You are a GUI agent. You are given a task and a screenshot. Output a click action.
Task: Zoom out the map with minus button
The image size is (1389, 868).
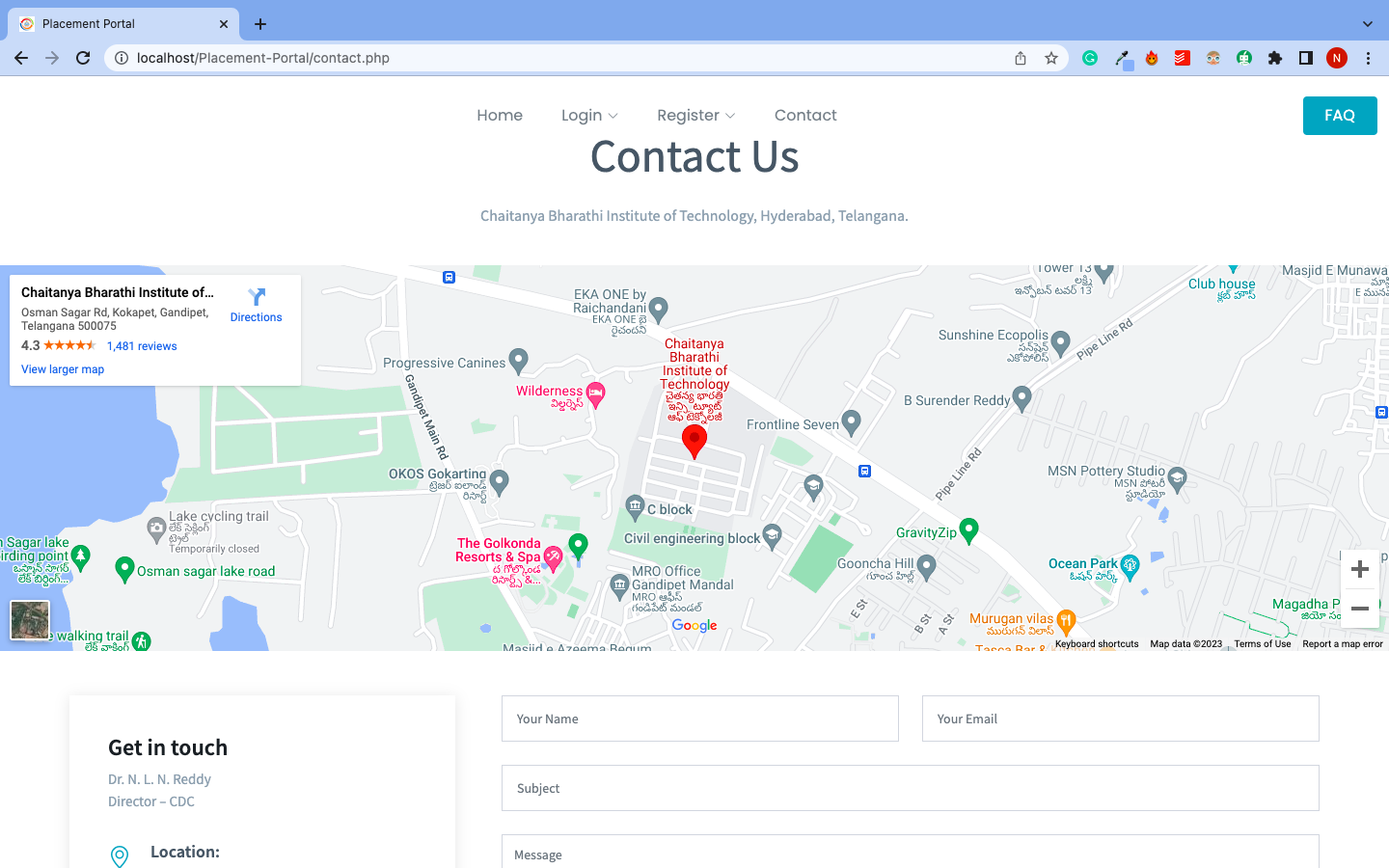coord(1360,609)
